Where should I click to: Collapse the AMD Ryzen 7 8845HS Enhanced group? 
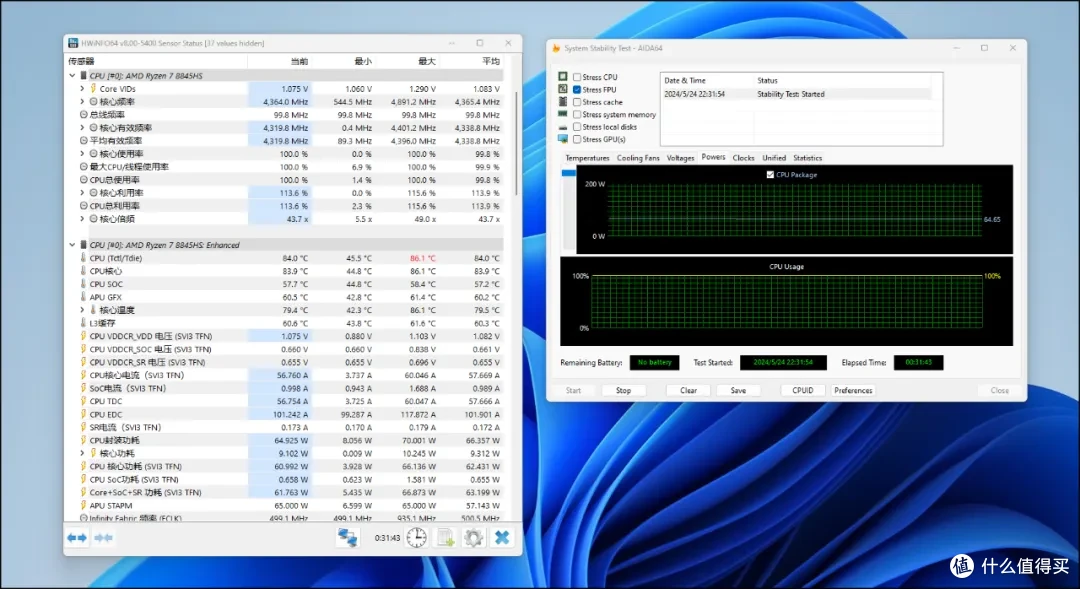point(72,245)
